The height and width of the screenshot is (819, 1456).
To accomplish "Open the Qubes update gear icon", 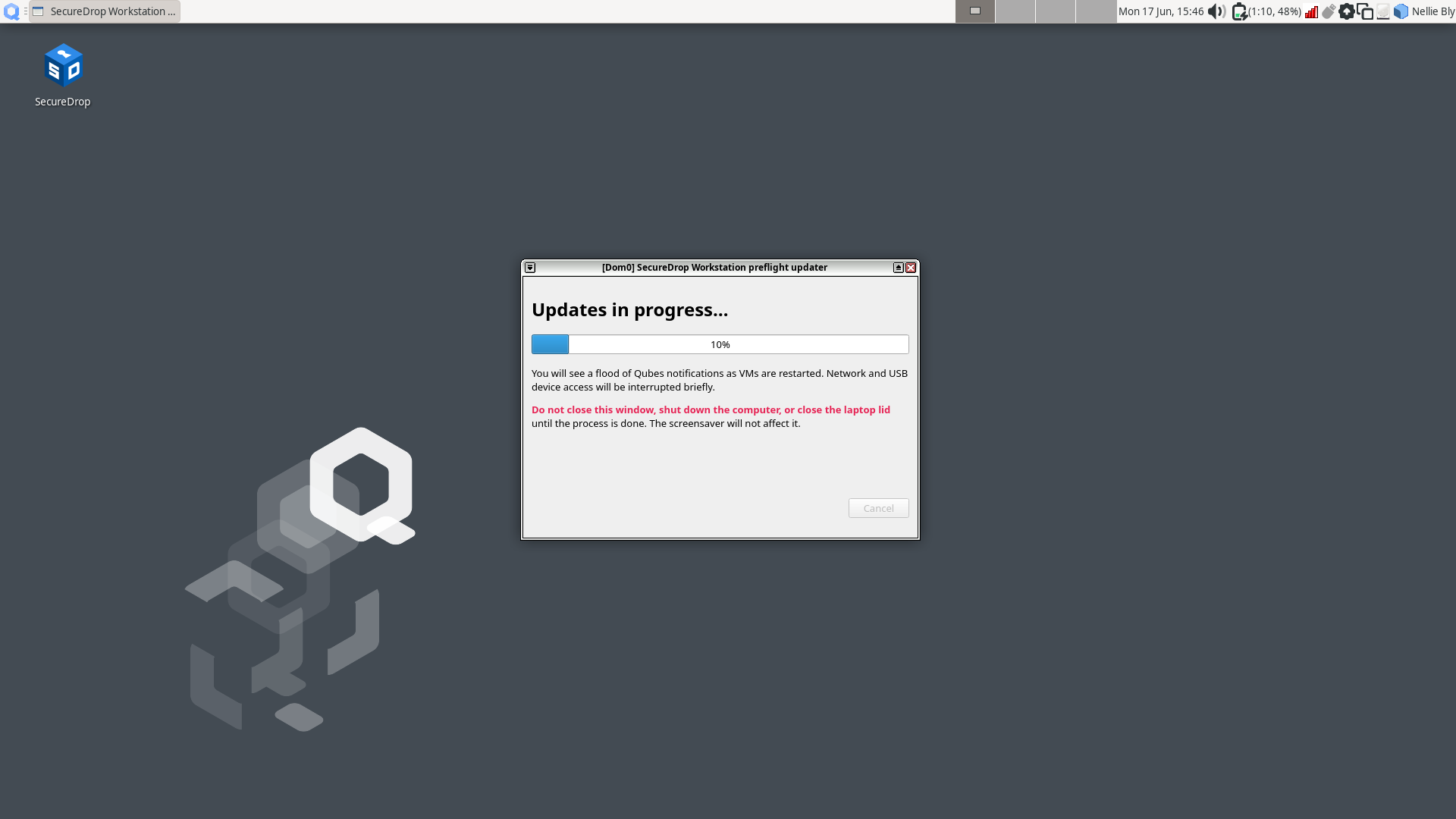I will pyautogui.click(x=1348, y=11).
